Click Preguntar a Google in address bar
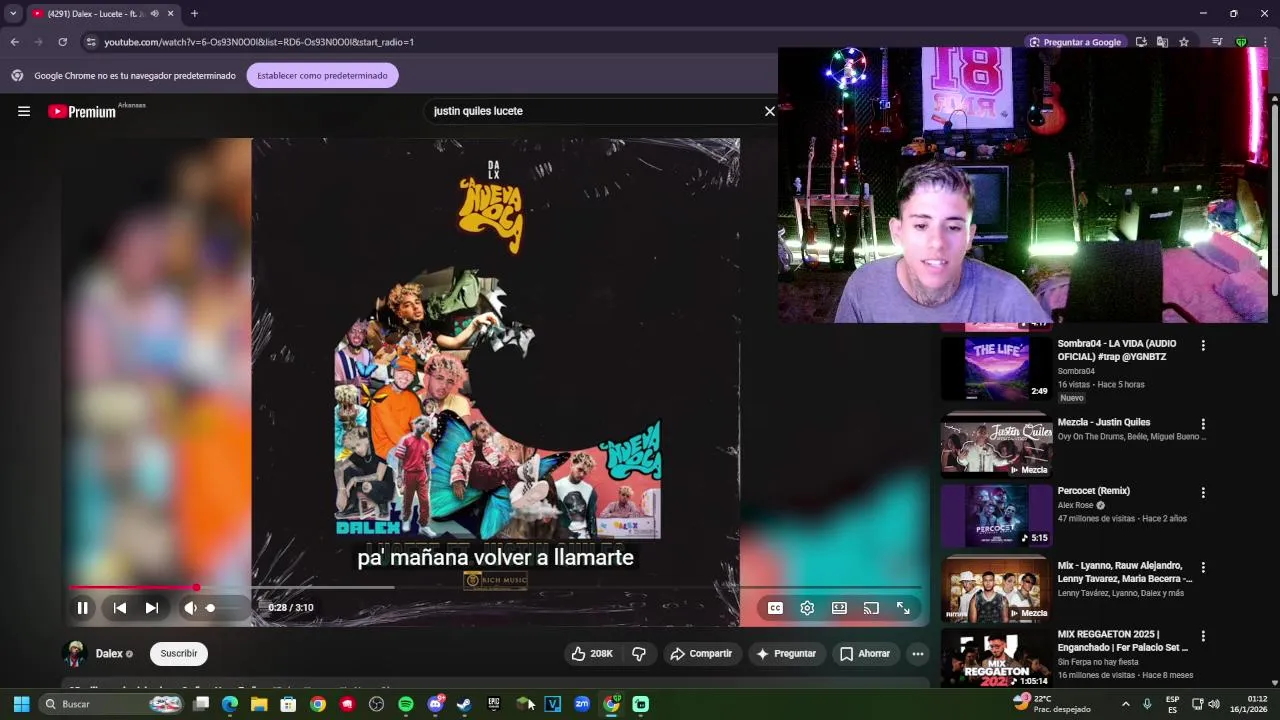The height and width of the screenshot is (720, 1280). (x=1075, y=42)
